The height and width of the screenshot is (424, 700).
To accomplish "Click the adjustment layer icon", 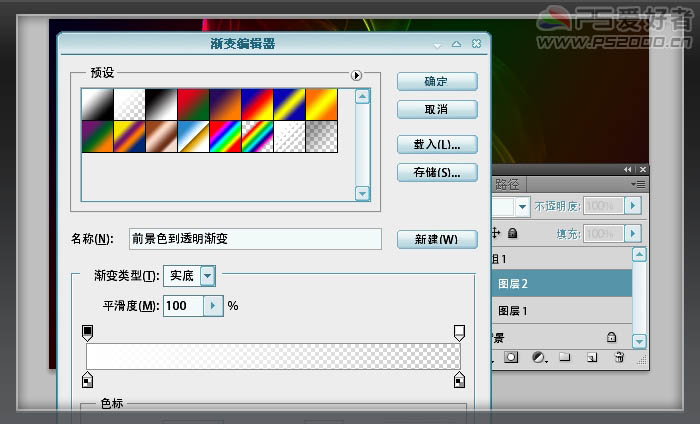I will pyautogui.click(x=538, y=357).
